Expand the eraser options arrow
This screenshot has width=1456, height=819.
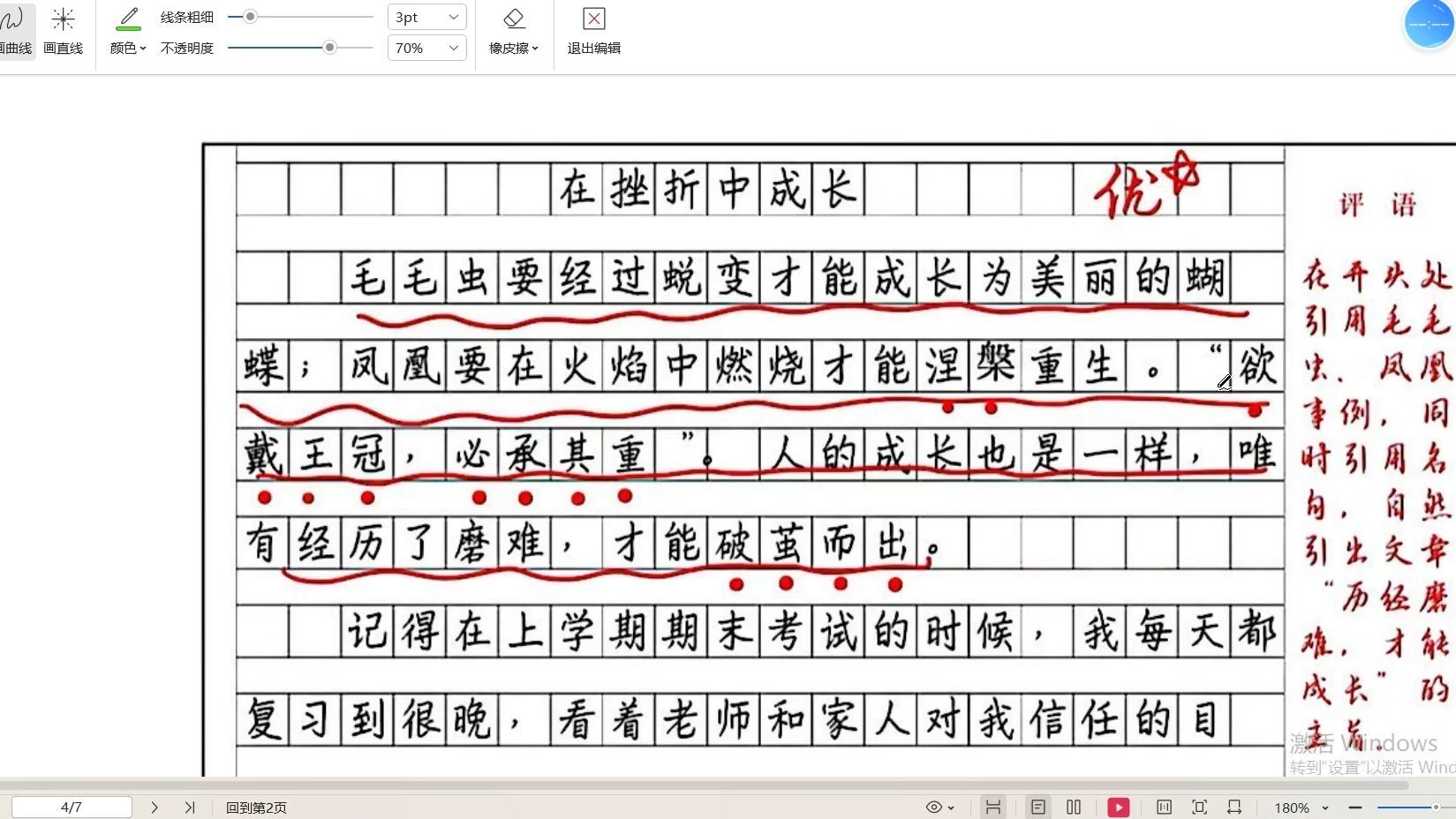[x=535, y=49]
